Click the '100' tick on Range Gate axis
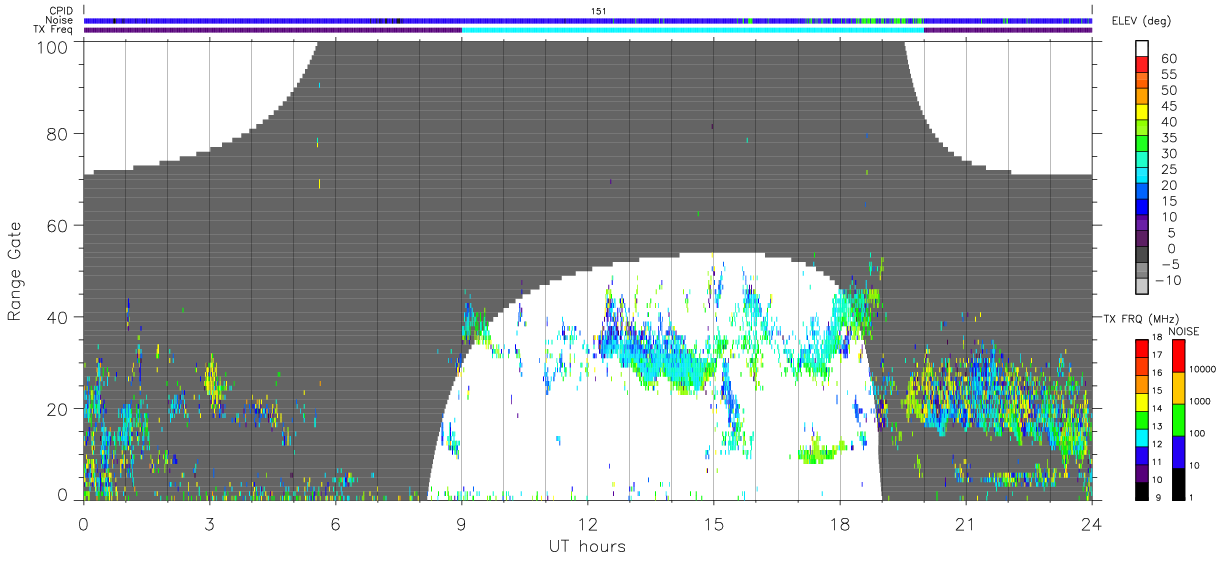 tap(53, 46)
